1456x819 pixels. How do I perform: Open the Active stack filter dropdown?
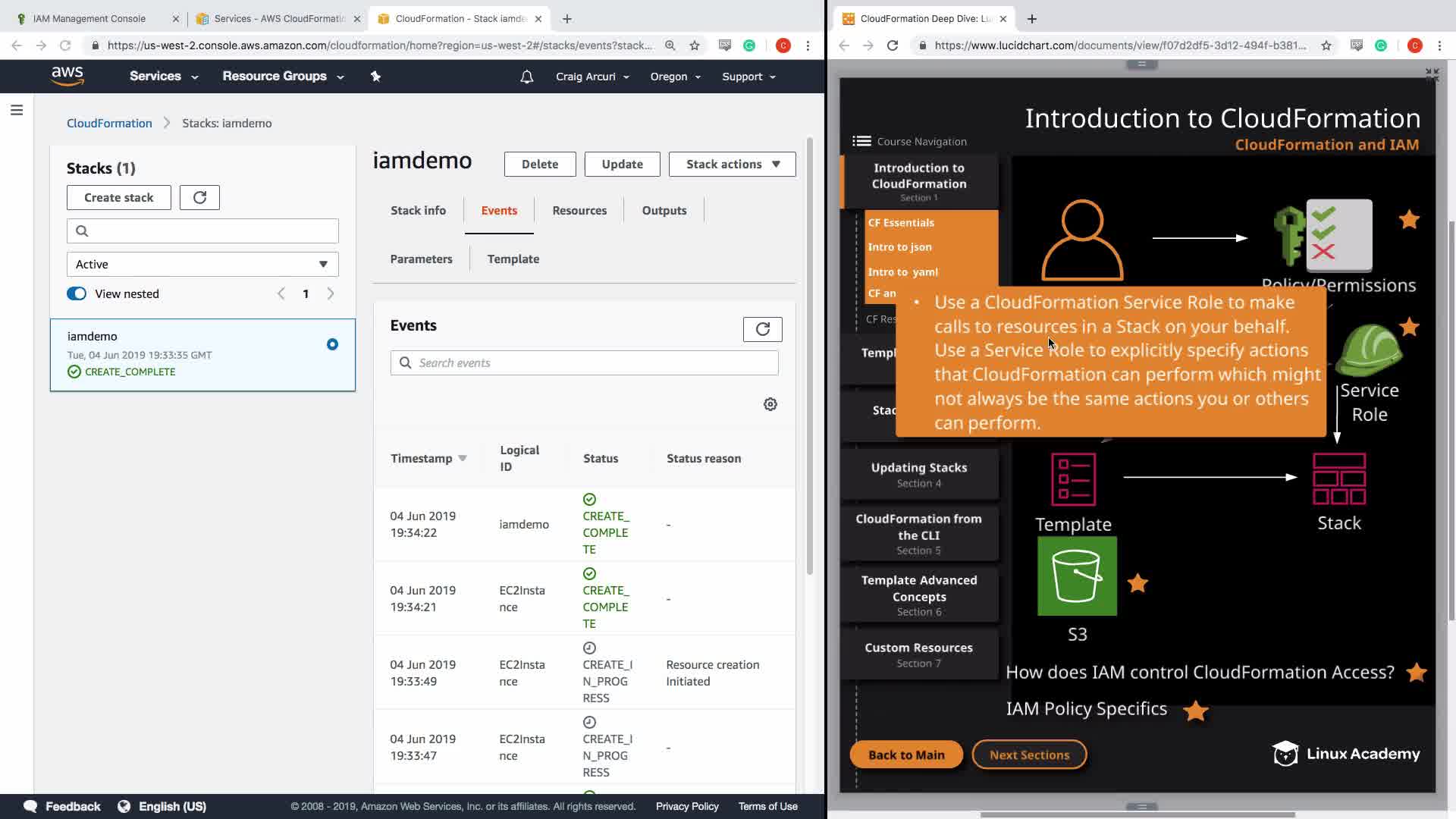click(202, 264)
